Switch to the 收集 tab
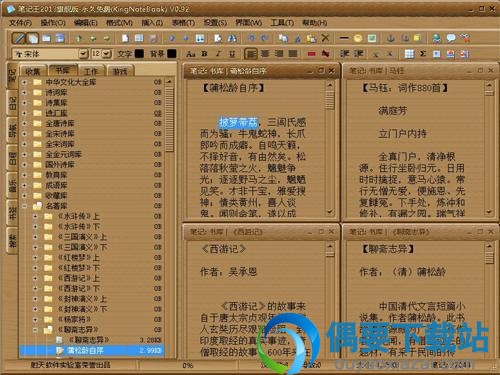Screen dimensions: 500x375 coord(33,71)
